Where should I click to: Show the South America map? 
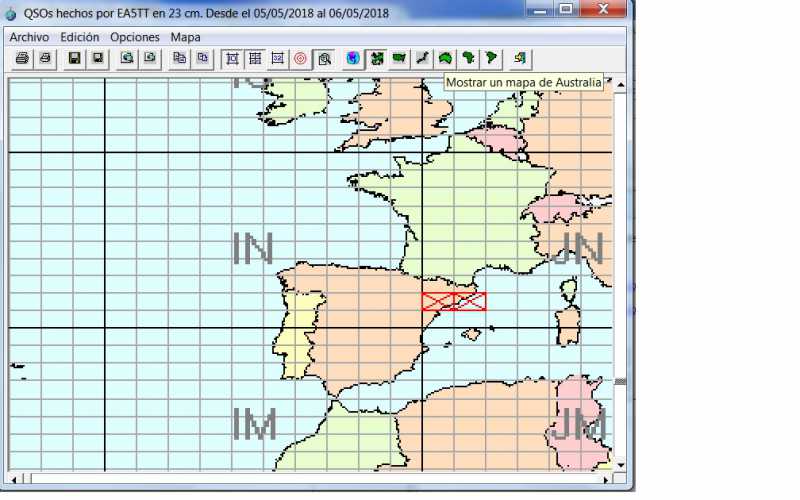click(491, 59)
